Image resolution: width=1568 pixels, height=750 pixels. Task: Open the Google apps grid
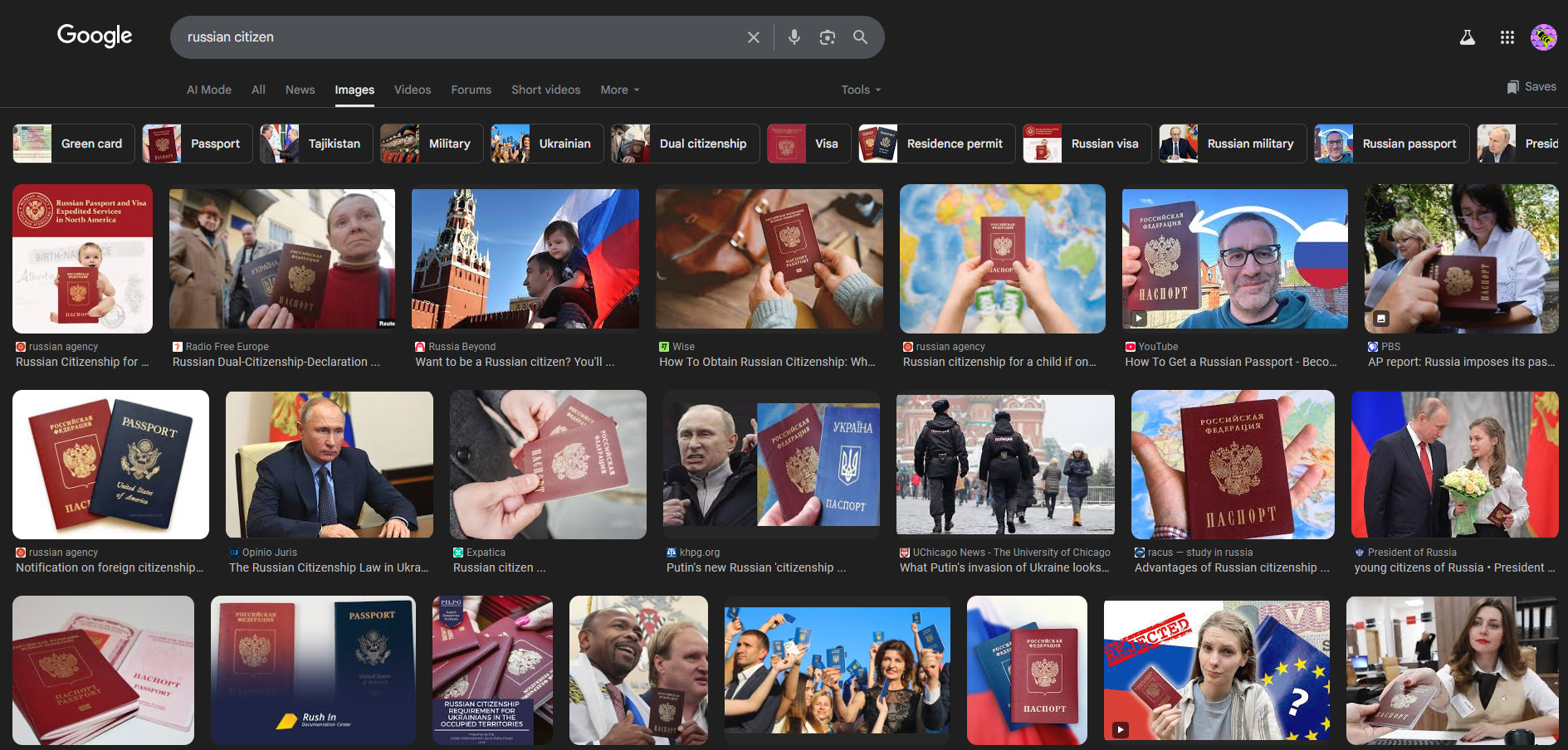tap(1507, 37)
